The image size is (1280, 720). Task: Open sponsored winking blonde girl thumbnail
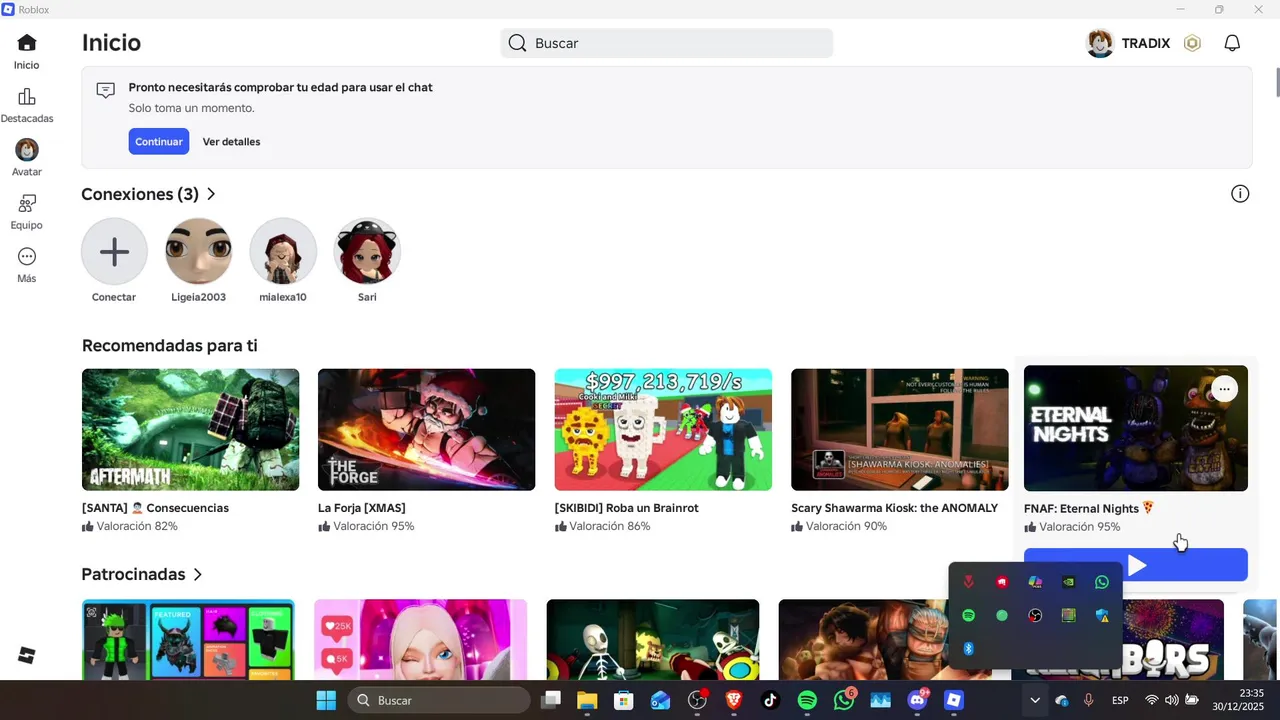pyautogui.click(x=420, y=640)
